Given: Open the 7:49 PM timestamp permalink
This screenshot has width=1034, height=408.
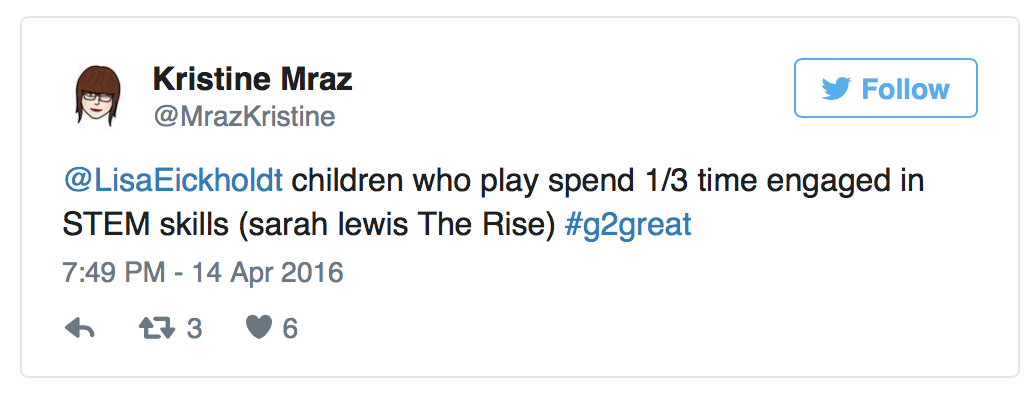Looking at the screenshot, I should click(x=113, y=272).
